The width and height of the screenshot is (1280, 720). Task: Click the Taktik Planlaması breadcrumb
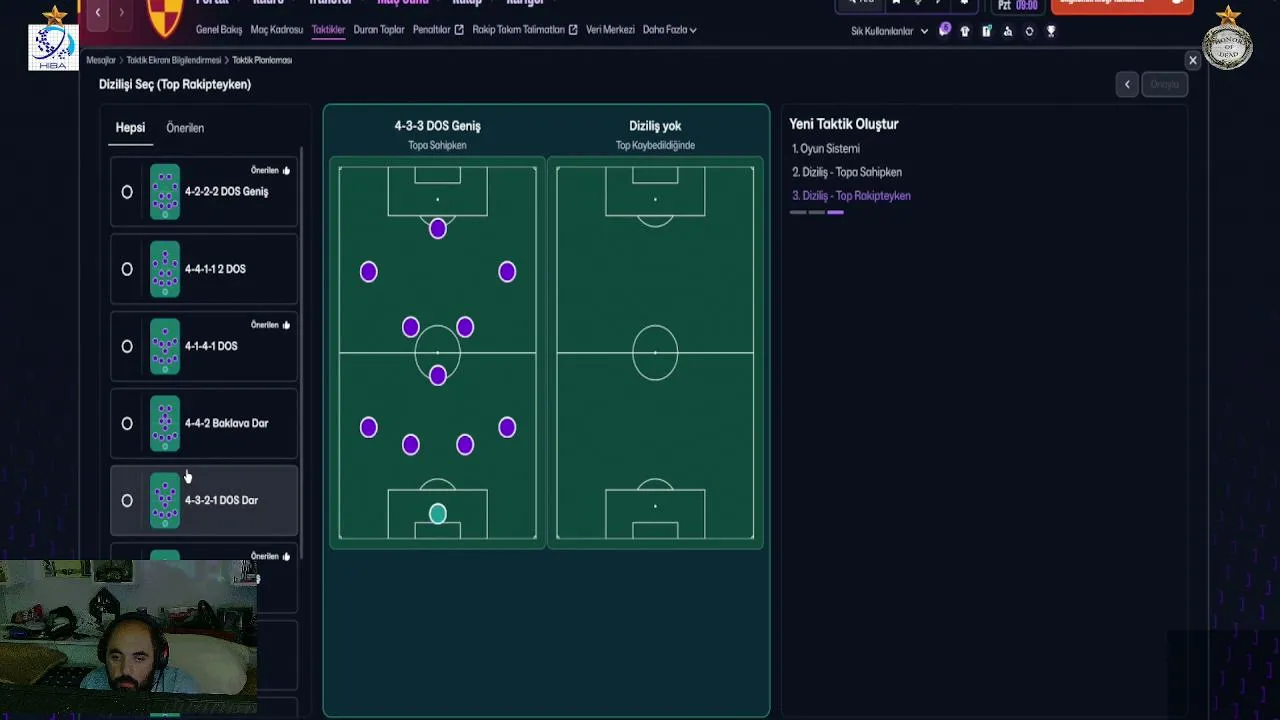[x=262, y=60]
